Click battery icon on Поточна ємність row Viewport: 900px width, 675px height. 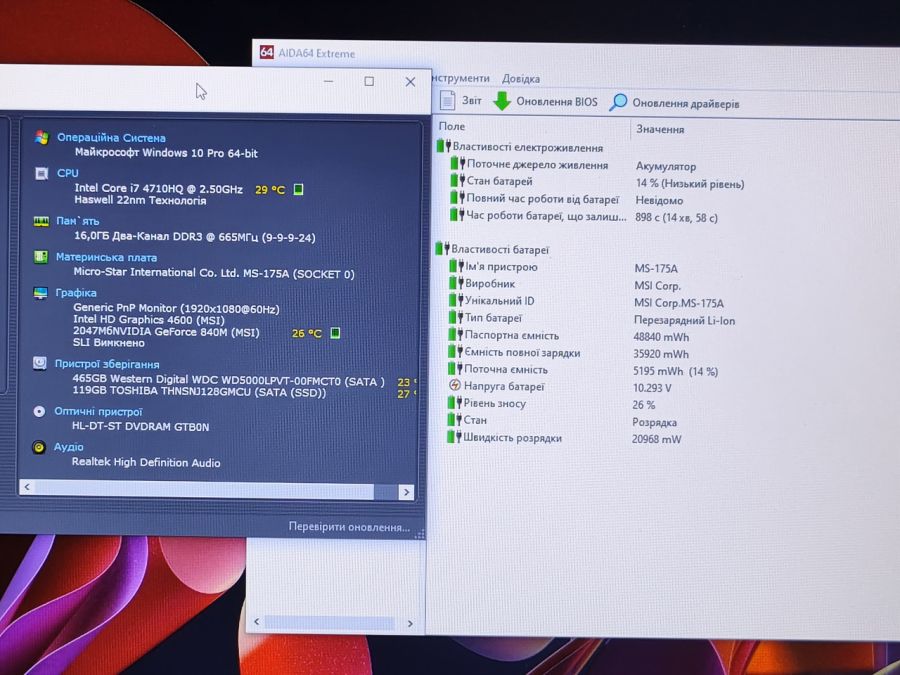(455, 368)
